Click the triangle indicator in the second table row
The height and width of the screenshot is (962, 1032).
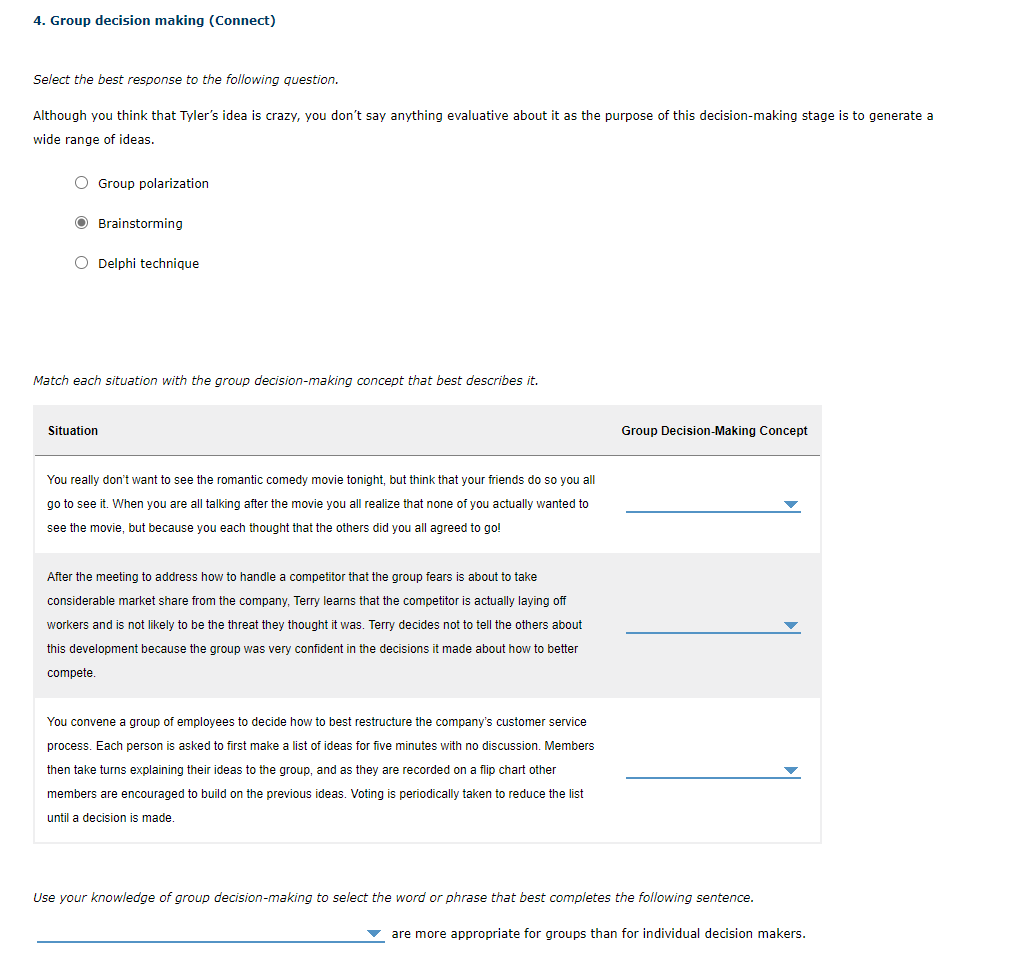tap(791, 625)
